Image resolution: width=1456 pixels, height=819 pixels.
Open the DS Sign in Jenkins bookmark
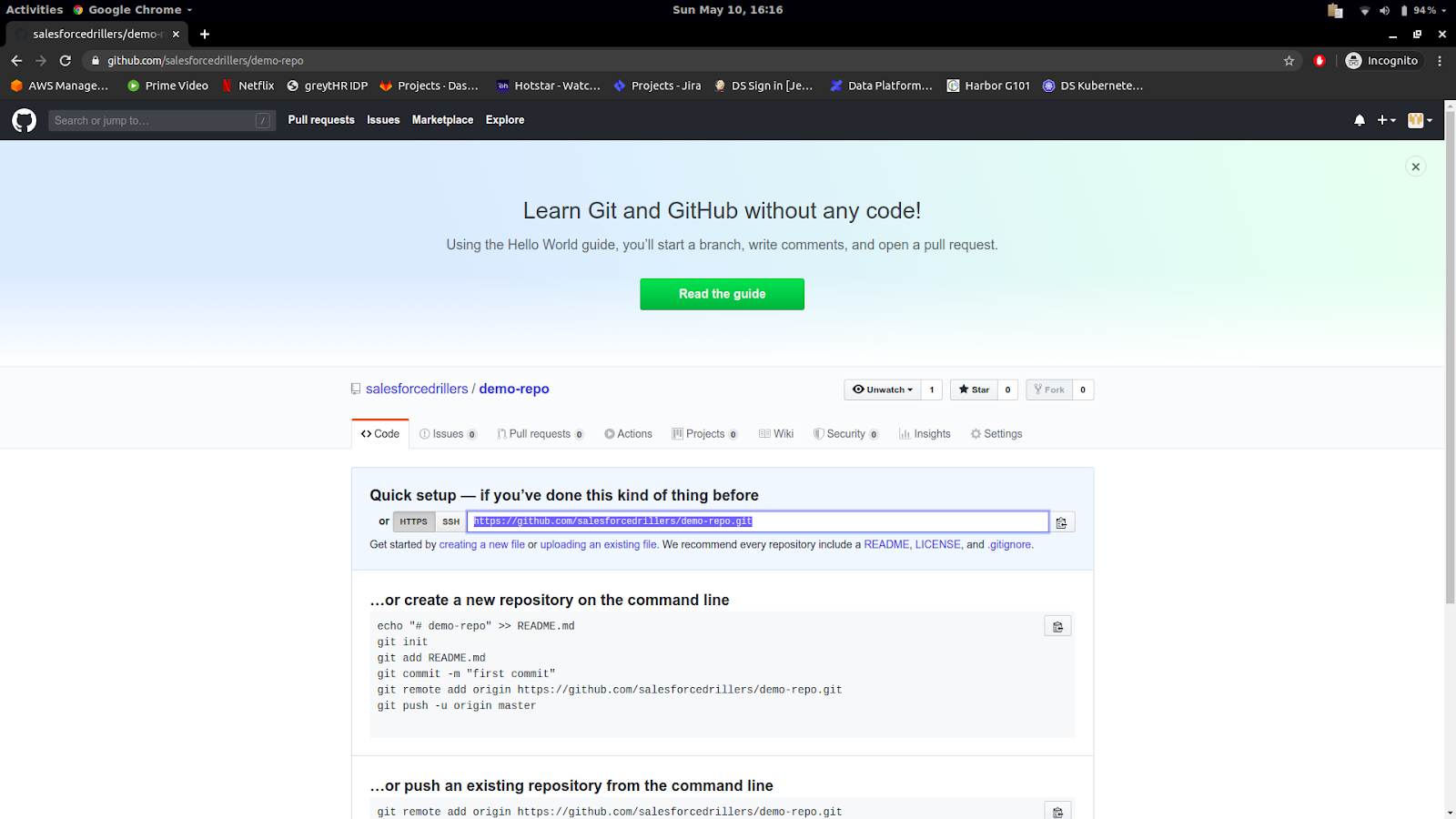click(763, 86)
